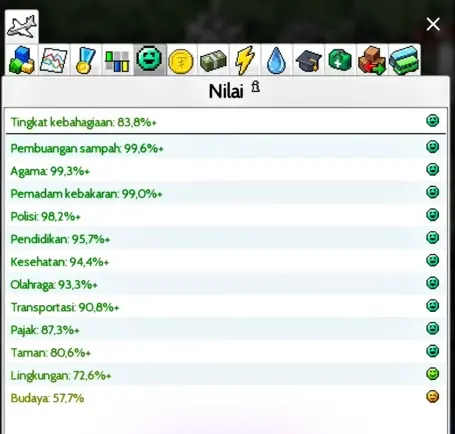Image resolution: width=455 pixels, height=434 pixels.
Task: Open the lightning bolt energy tab
Action: [245, 60]
